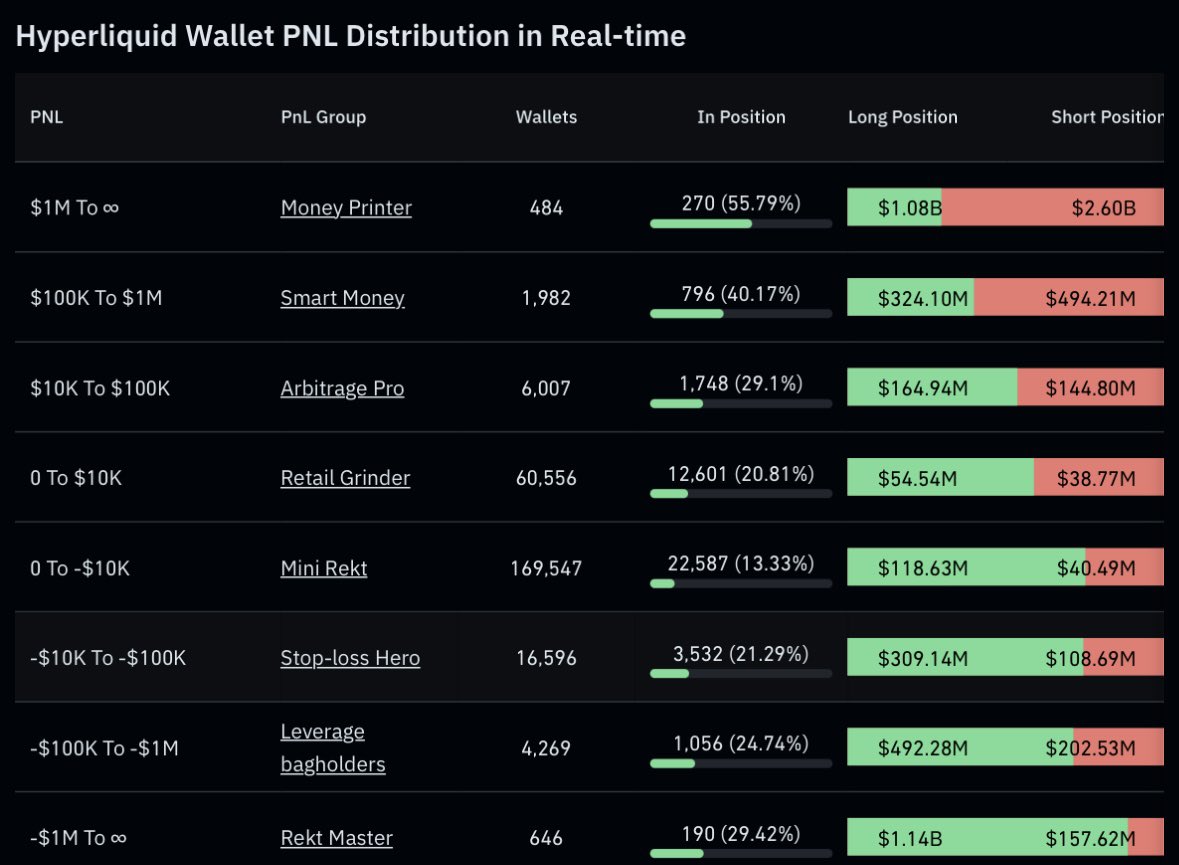Select the -$10K To -$100K PNL cell
The image size is (1179, 865).
(x=108, y=658)
